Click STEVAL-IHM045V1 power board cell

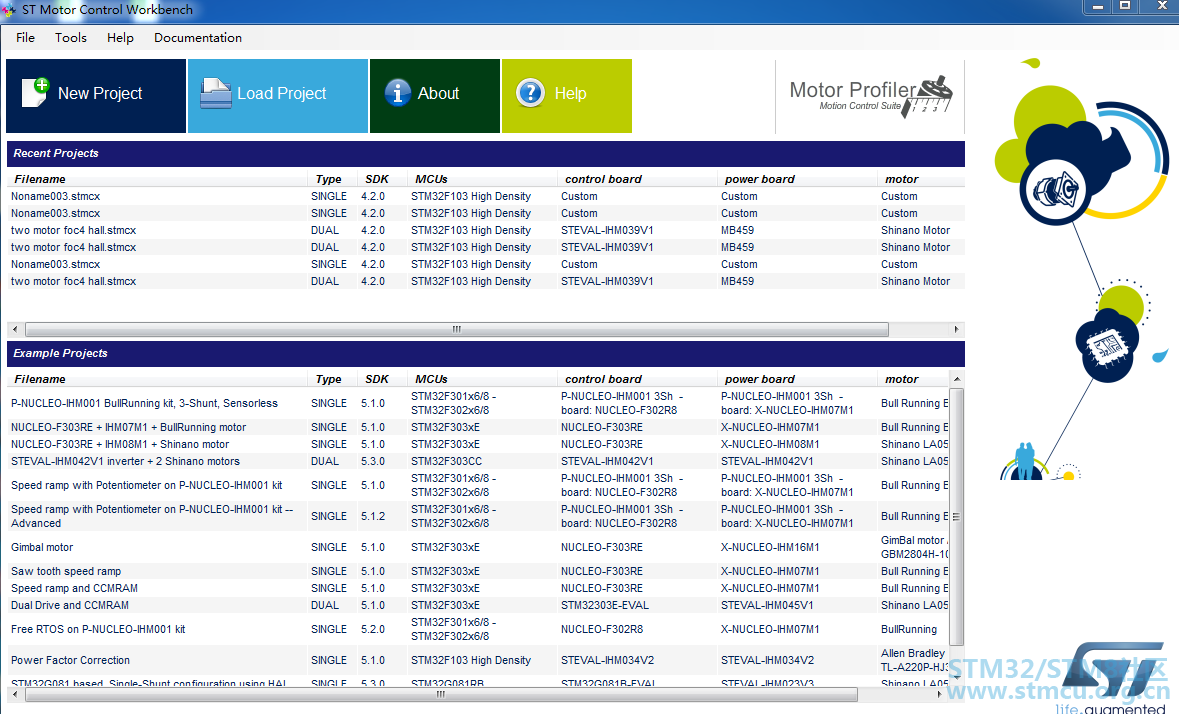767,605
